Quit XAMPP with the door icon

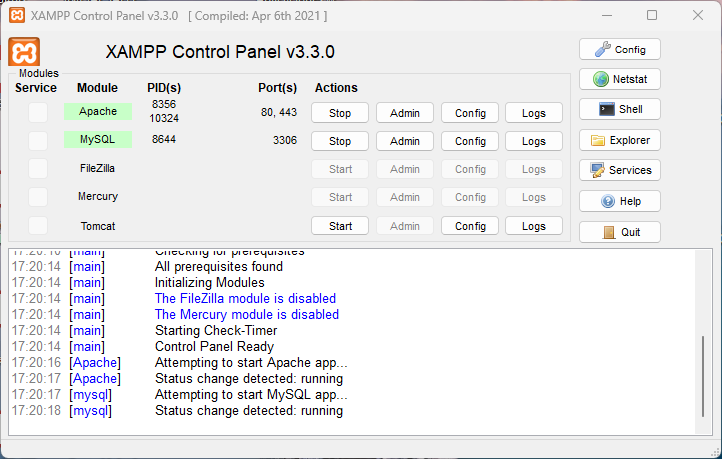tap(619, 232)
